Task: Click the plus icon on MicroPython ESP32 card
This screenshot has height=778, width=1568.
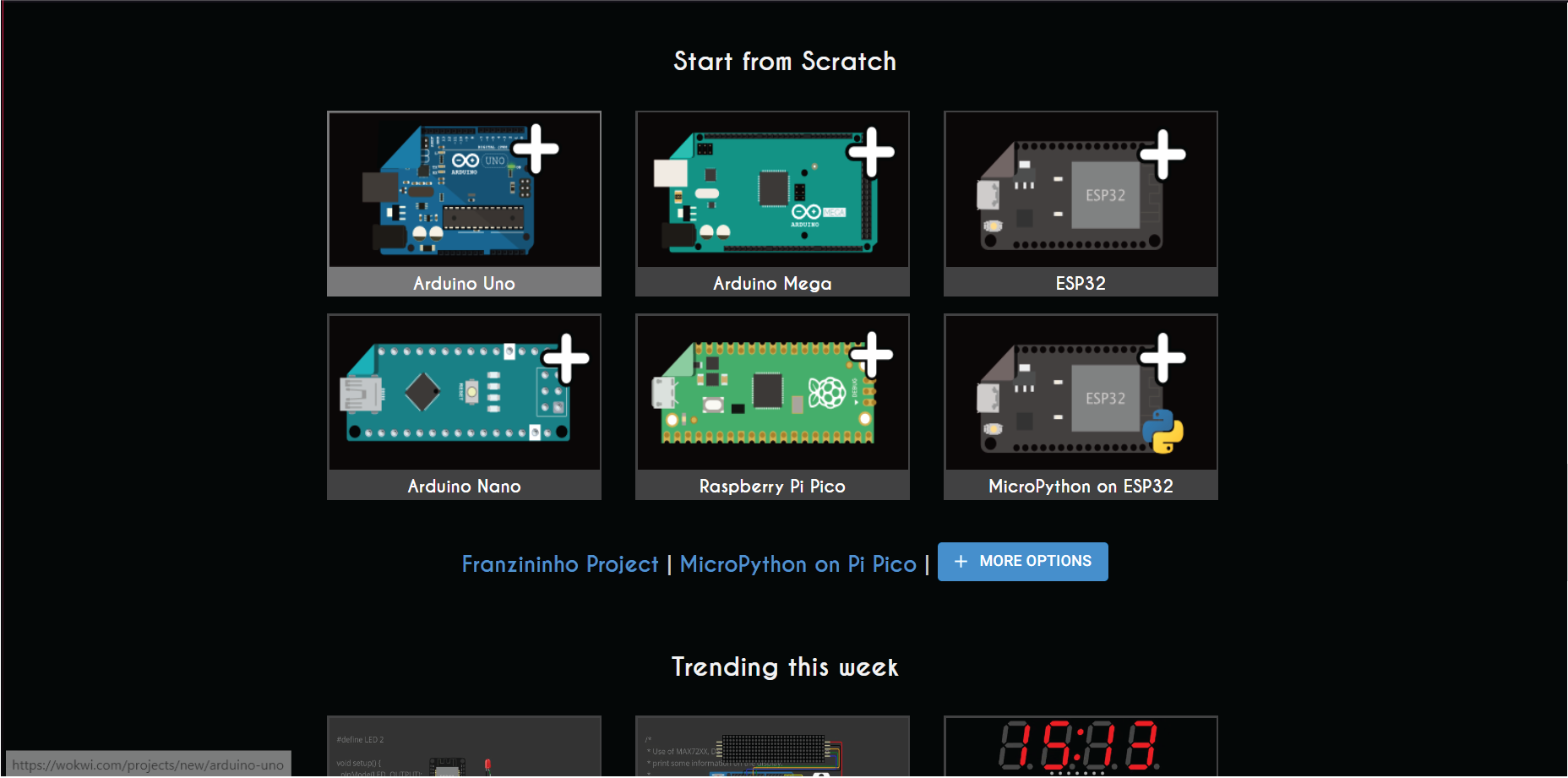Action: 1163,356
